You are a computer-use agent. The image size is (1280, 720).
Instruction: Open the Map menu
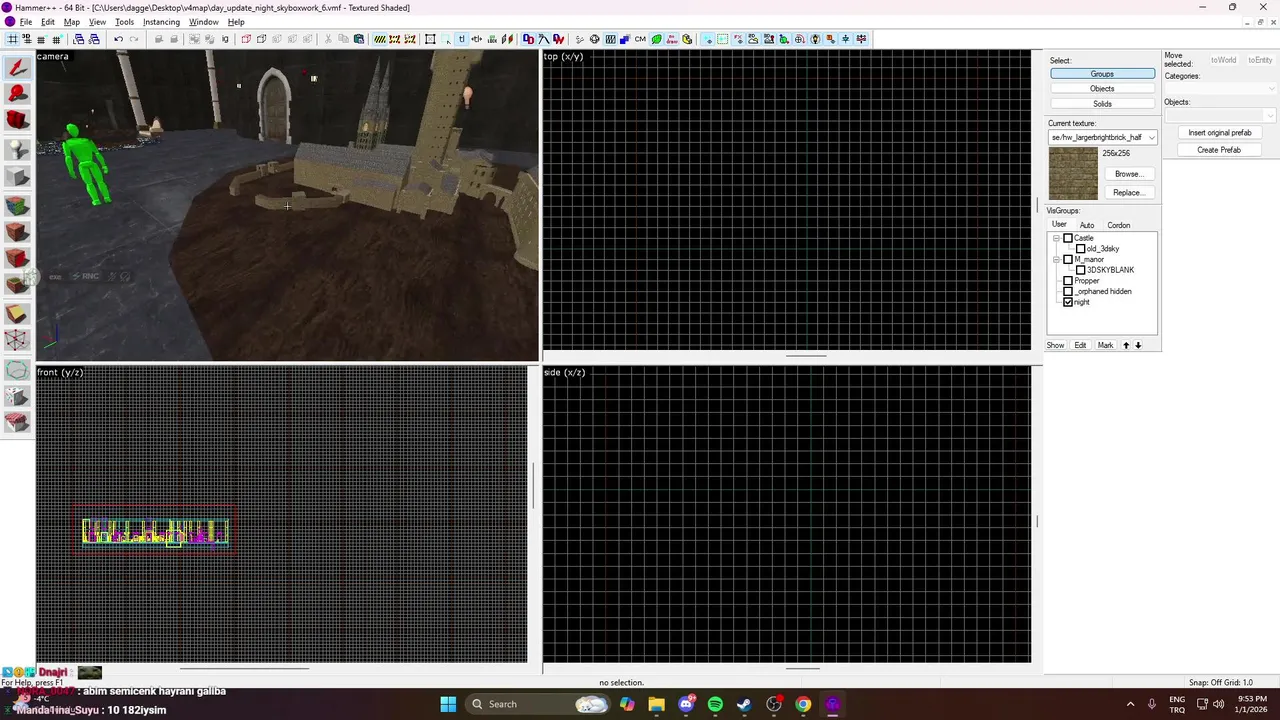[72, 22]
